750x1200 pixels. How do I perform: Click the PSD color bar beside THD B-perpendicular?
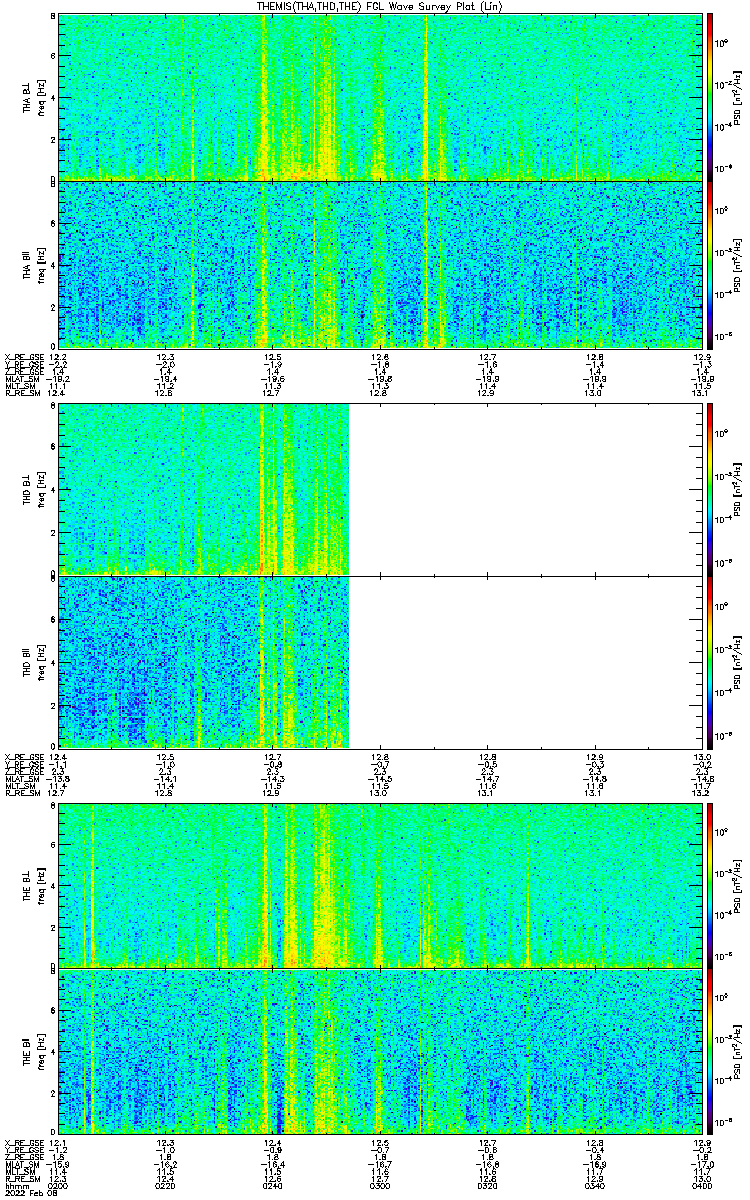pos(710,490)
